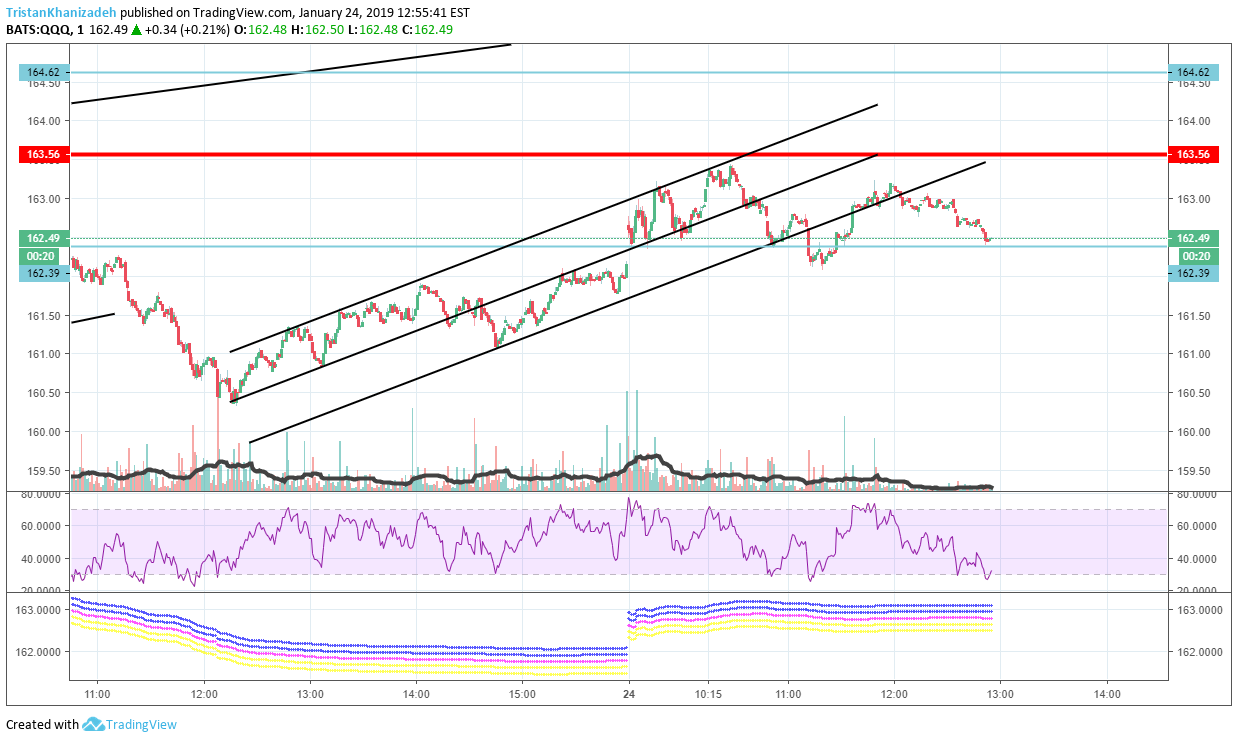Image resolution: width=1238 pixels, height=742 pixels.
Task: Click the '24' date label on time axis
Action: tap(628, 694)
